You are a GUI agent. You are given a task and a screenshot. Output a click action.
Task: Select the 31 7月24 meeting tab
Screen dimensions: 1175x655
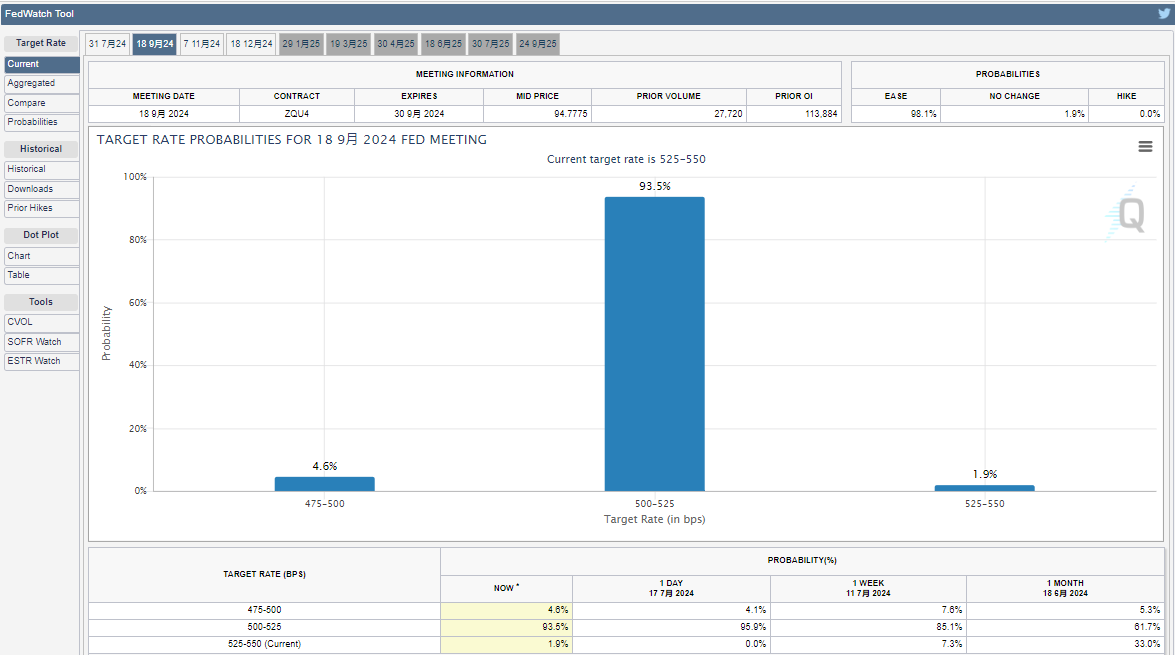click(107, 43)
